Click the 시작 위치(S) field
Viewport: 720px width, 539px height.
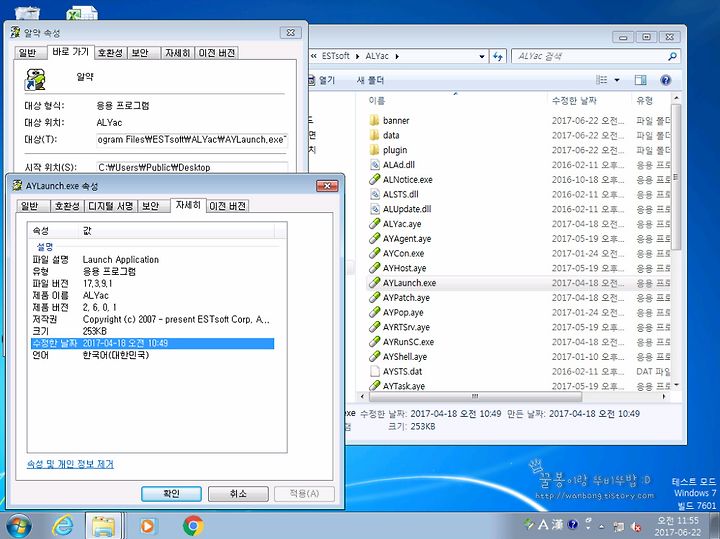[192, 168]
